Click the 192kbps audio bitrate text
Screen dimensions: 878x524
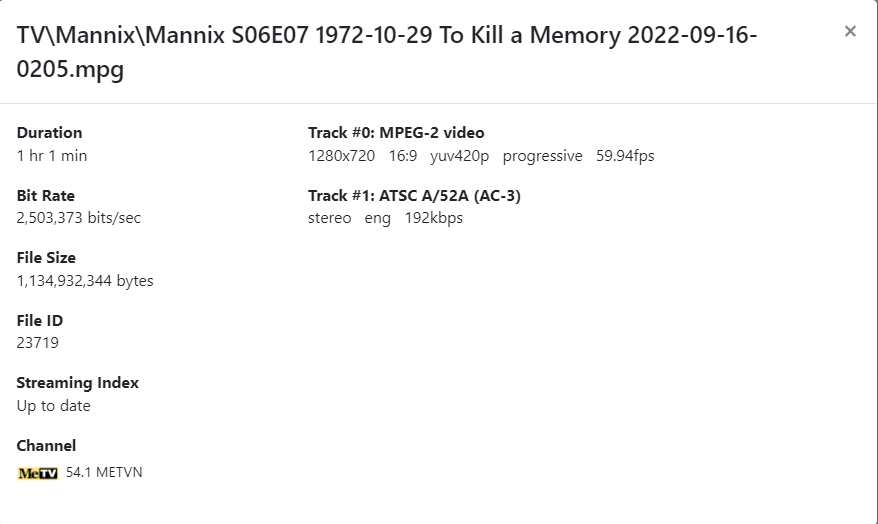pyautogui.click(x=434, y=218)
